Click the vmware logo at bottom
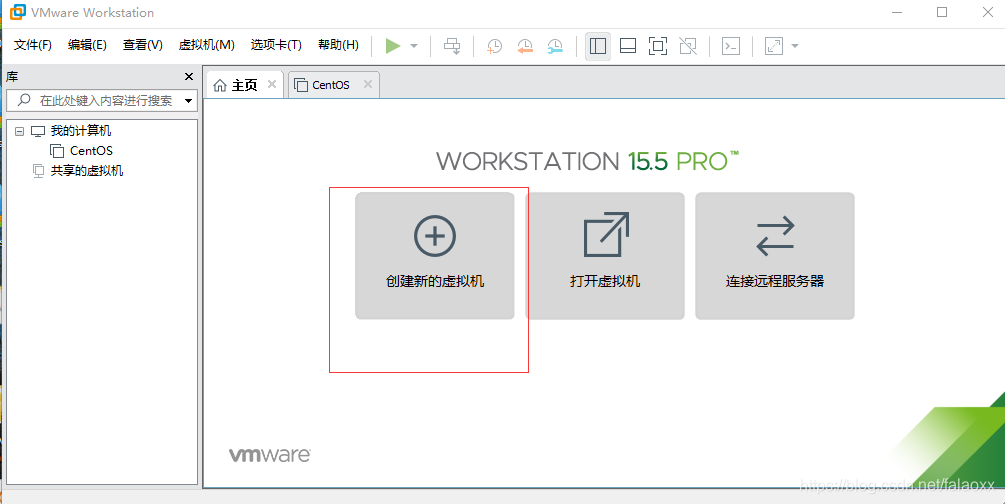This screenshot has width=1005, height=504. (x=270, y=455)
